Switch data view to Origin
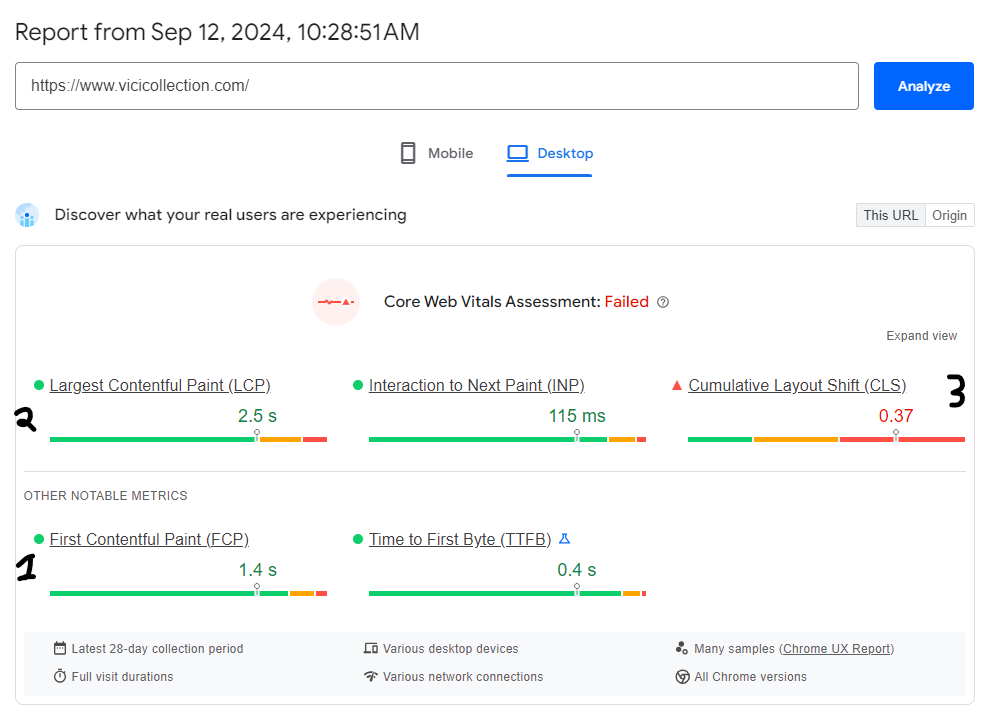The width and height of the screenshot is (994, 717). (949, 215)
